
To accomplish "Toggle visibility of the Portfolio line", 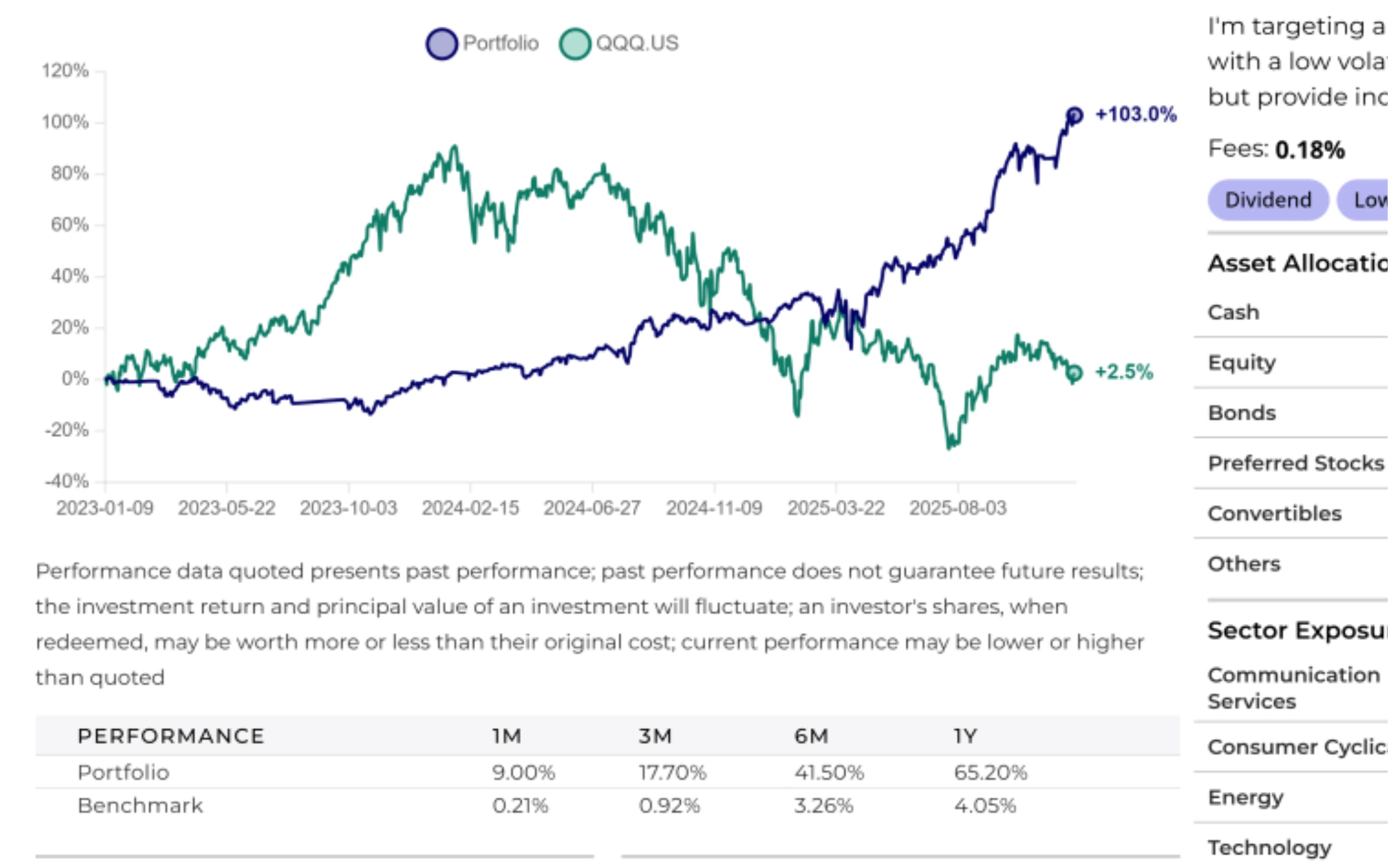I will (500, 43).
